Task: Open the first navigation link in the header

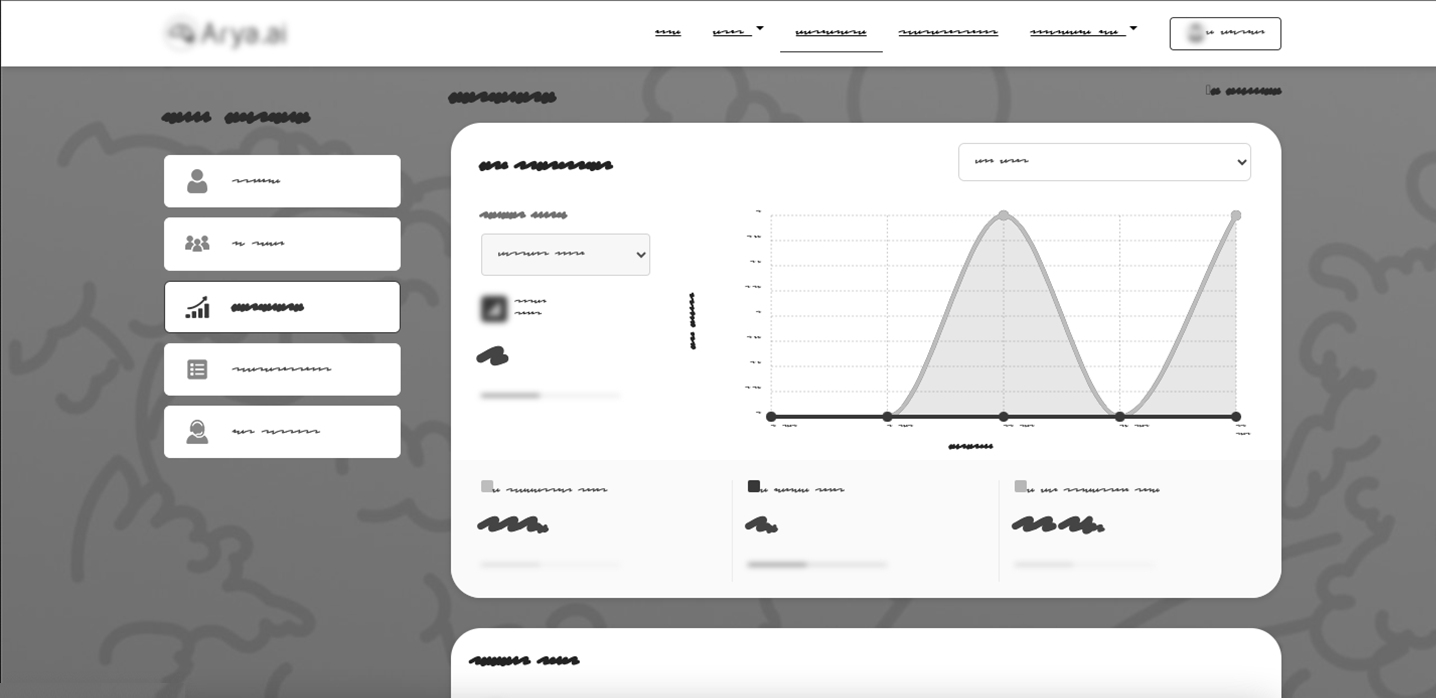Action: coord(668,32)
